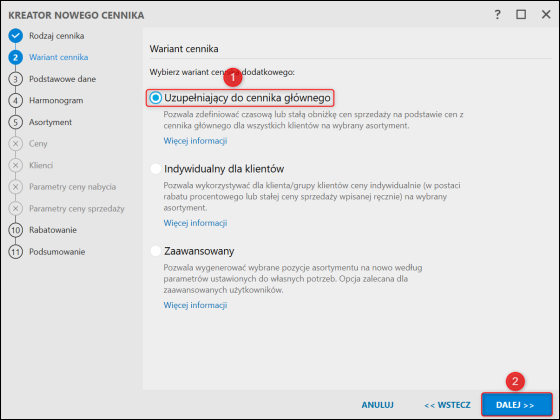
Task: Select Uzupełniający do cennika głównego radio button
Action: [x=156, y=98]
